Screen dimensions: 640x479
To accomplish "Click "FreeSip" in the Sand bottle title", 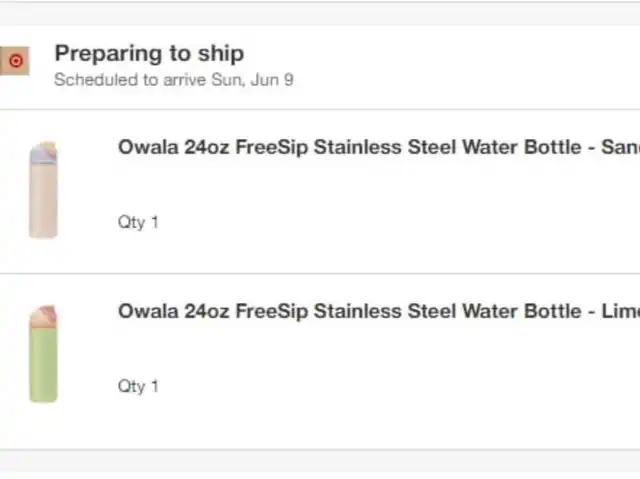I will tap(272, 147).
